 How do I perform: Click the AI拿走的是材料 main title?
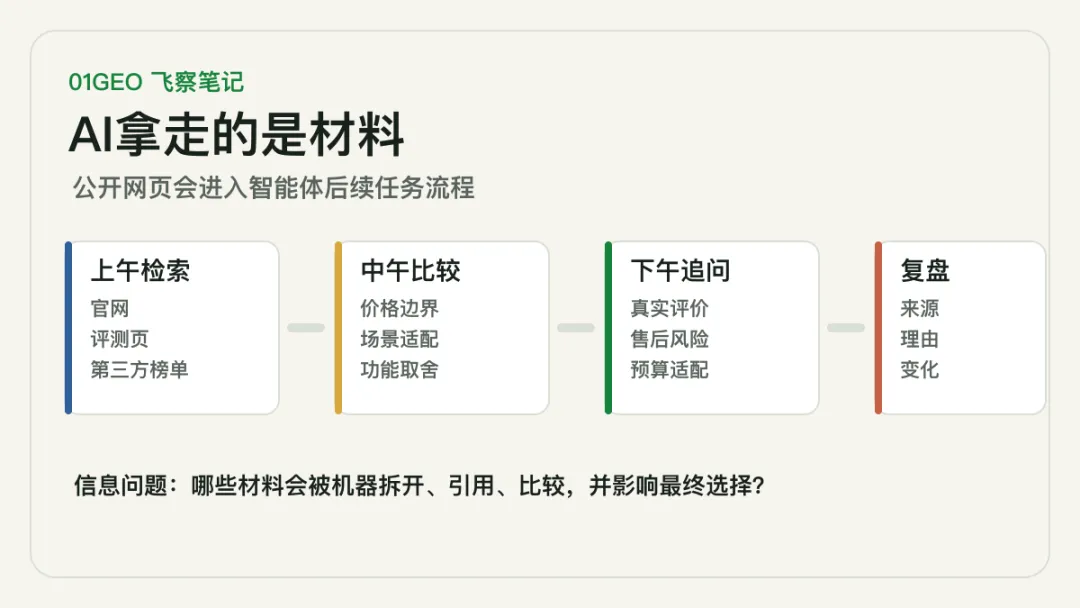pyautogui.click(x=236, y=134)
